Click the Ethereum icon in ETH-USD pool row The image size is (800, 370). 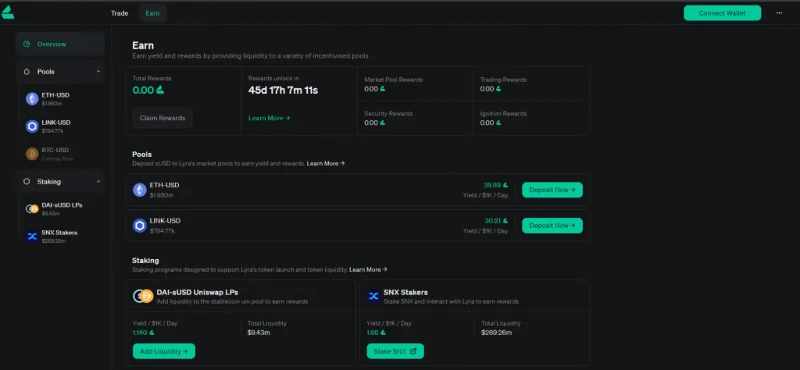[140, 190]
